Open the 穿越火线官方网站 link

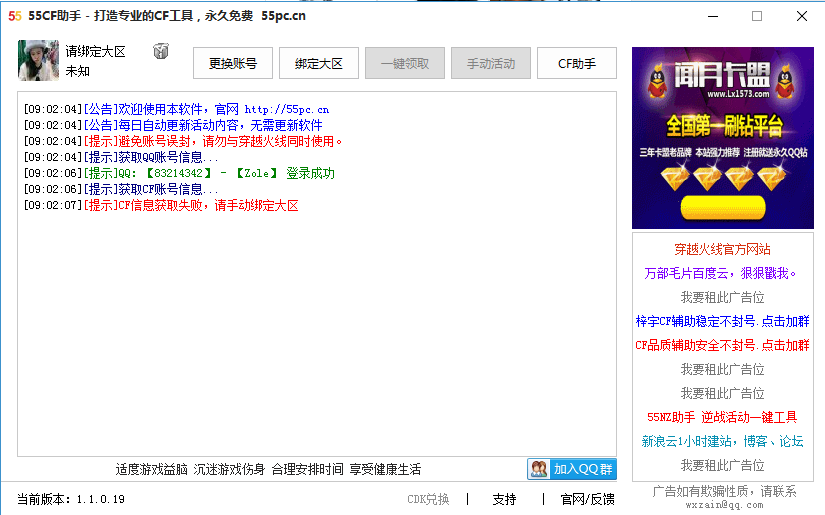click(722, 249)
